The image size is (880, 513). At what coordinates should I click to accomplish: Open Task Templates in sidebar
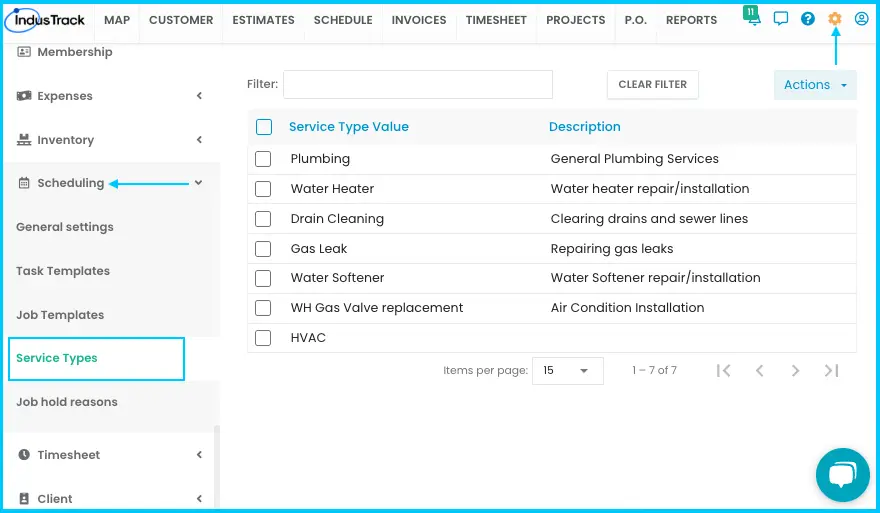pos(63,271)
